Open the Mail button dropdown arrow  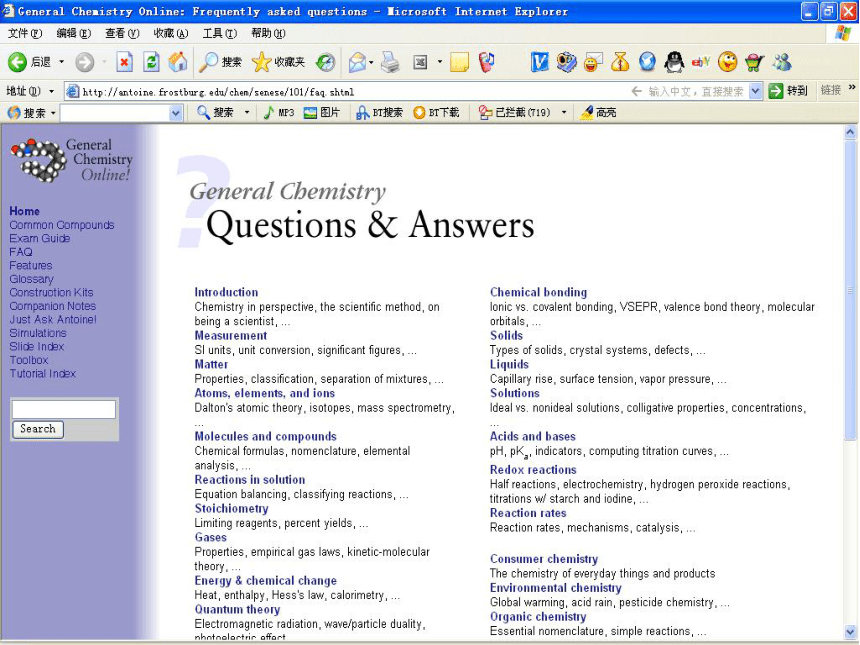[371, 62]
